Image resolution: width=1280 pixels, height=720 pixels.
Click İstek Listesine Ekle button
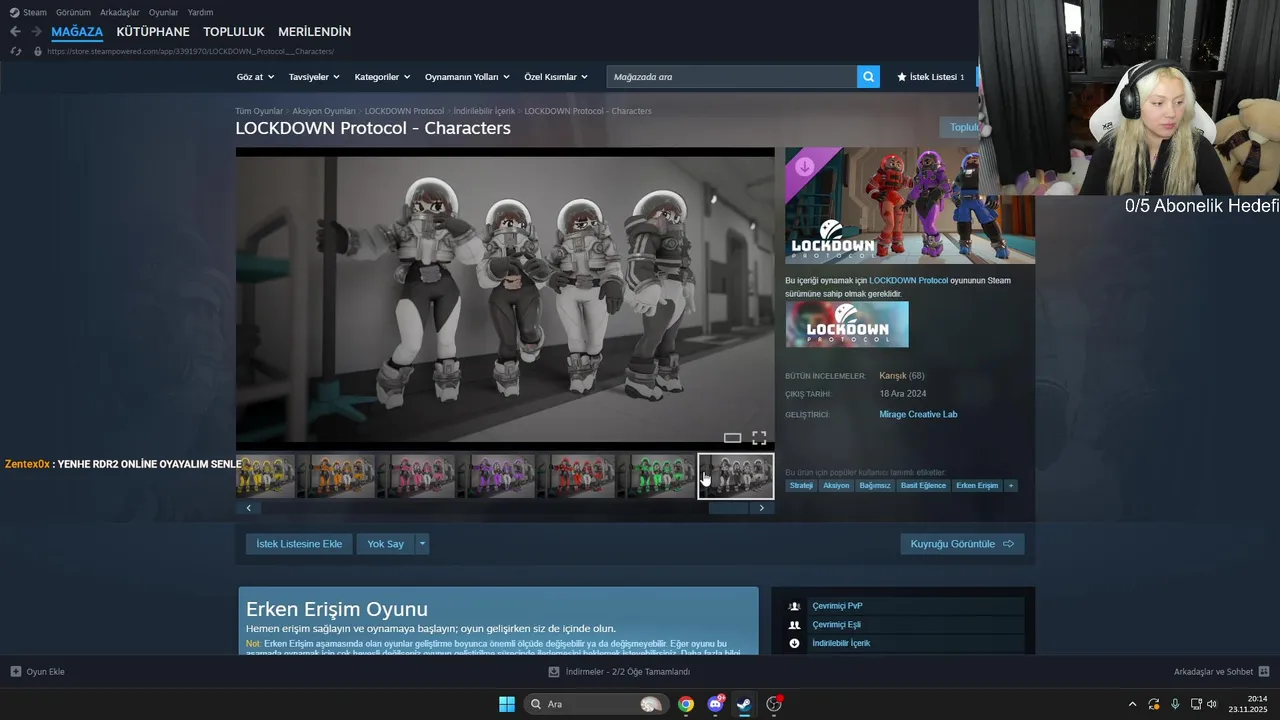pyautogui.click(x=299, y=544)
